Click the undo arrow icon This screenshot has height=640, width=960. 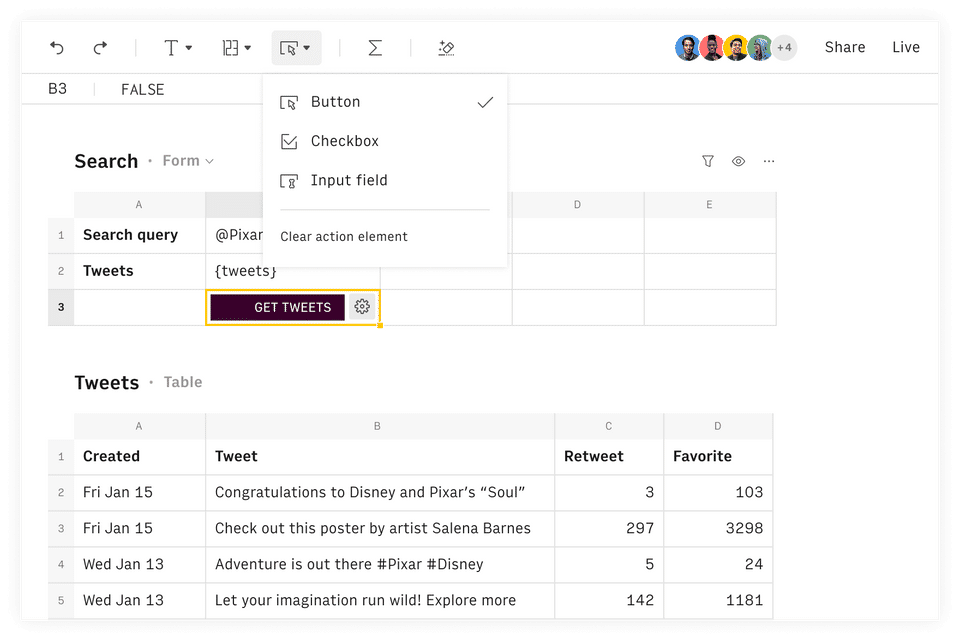[x=57, y=48]
